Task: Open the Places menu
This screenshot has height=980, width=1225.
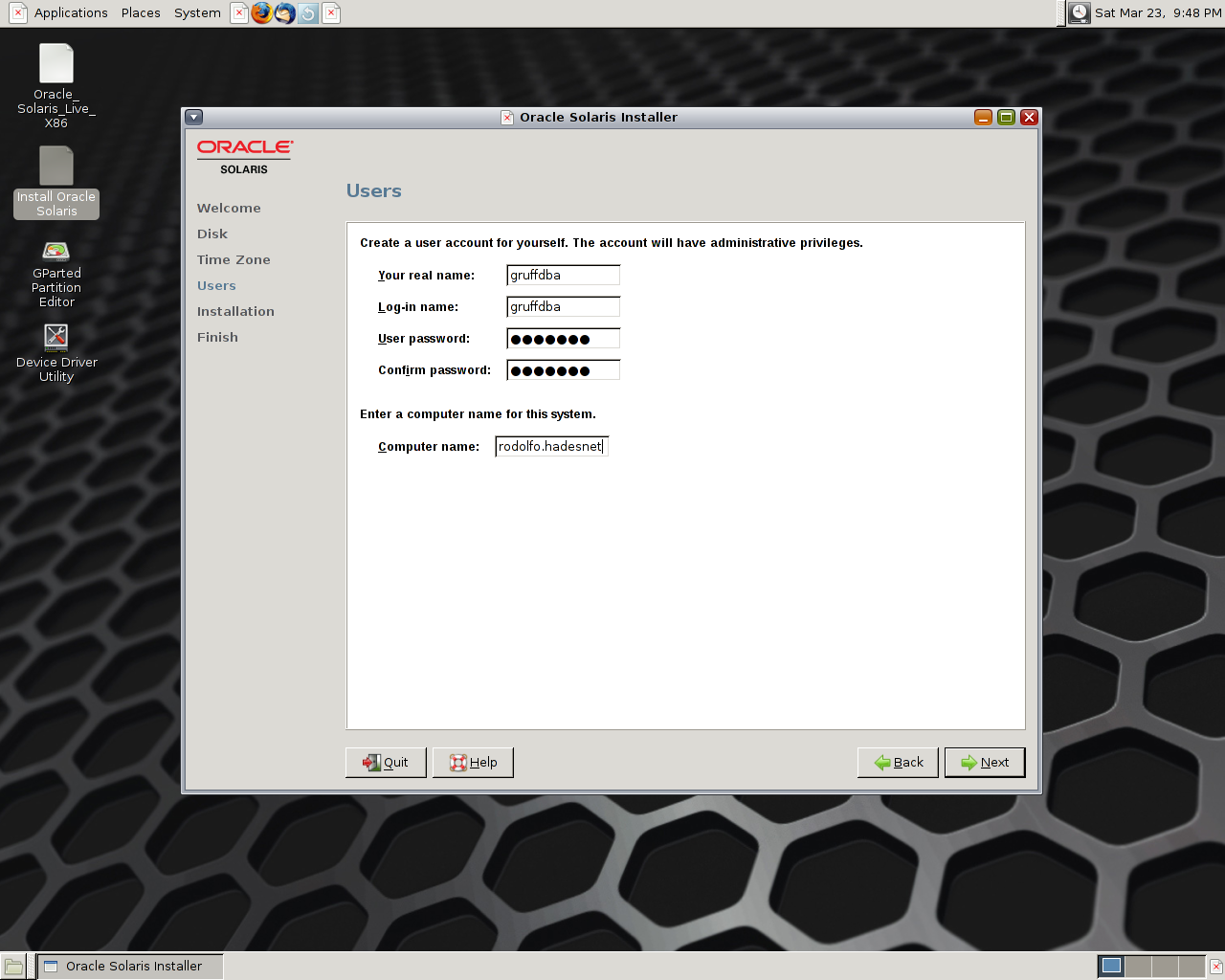Action: tap(141, 13)
